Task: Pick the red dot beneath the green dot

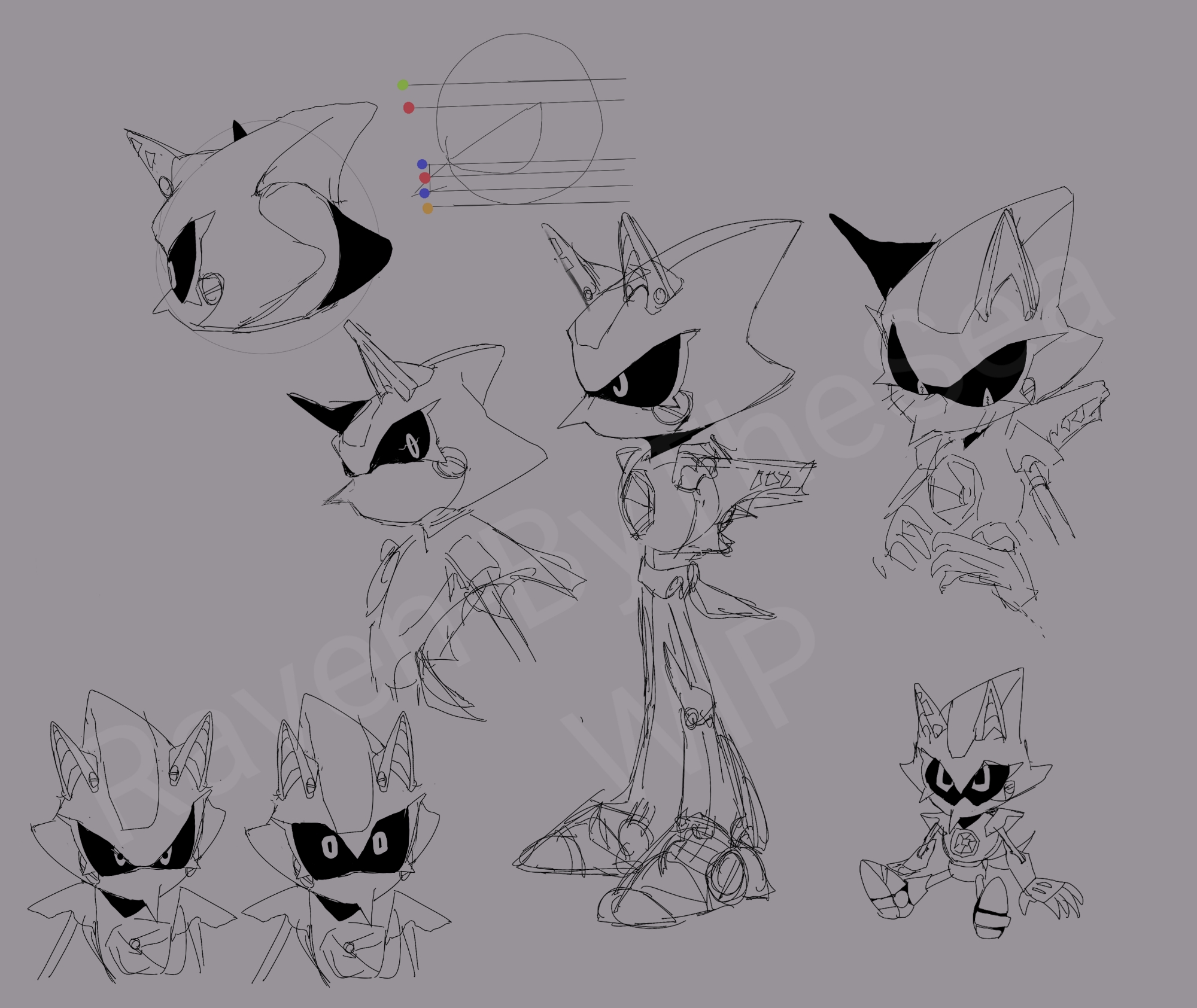Action: [409, 108]
